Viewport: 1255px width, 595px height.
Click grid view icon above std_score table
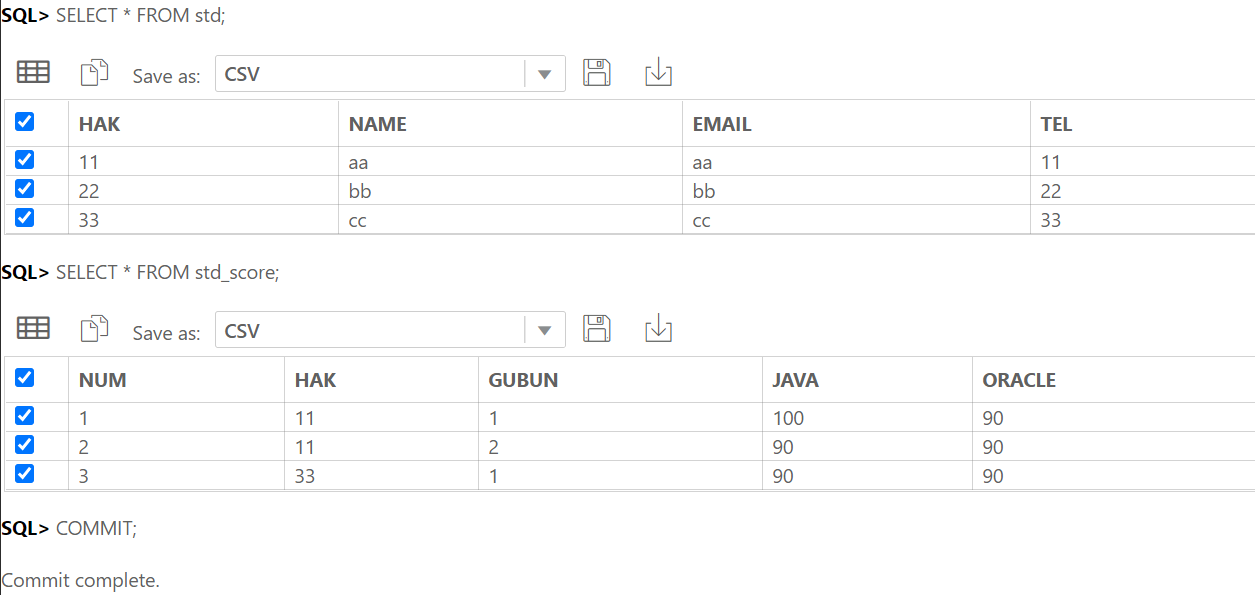(x=34, y=328)
